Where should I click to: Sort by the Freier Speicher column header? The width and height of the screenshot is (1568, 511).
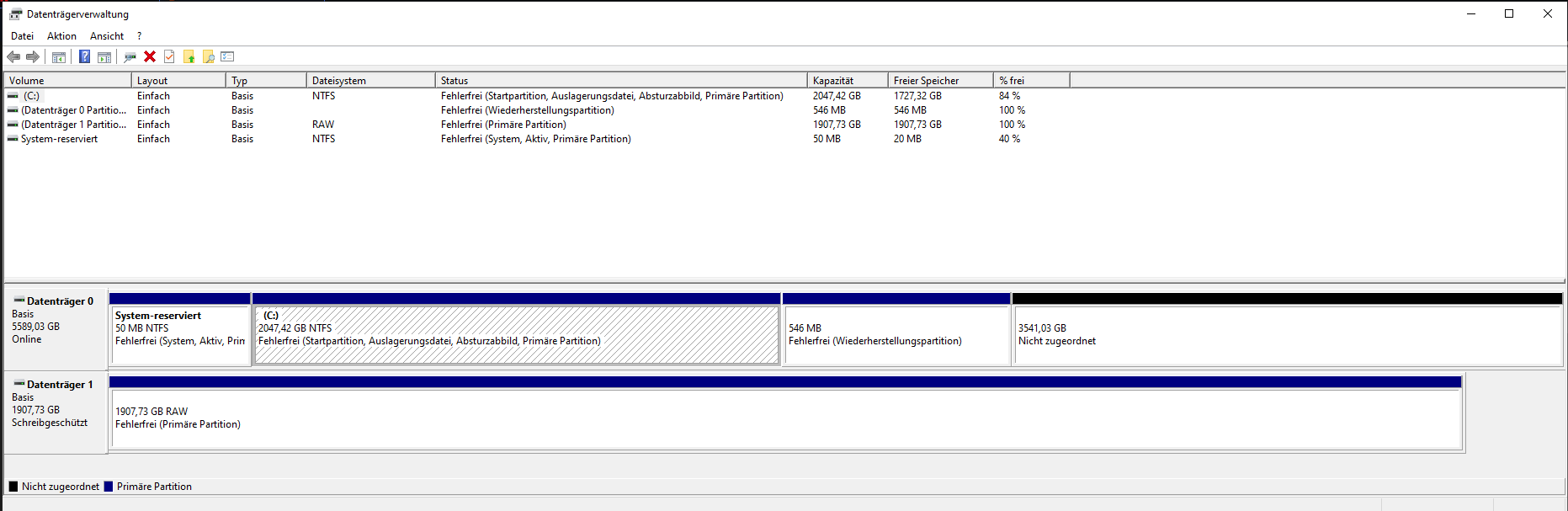click(x=941, y=81)
